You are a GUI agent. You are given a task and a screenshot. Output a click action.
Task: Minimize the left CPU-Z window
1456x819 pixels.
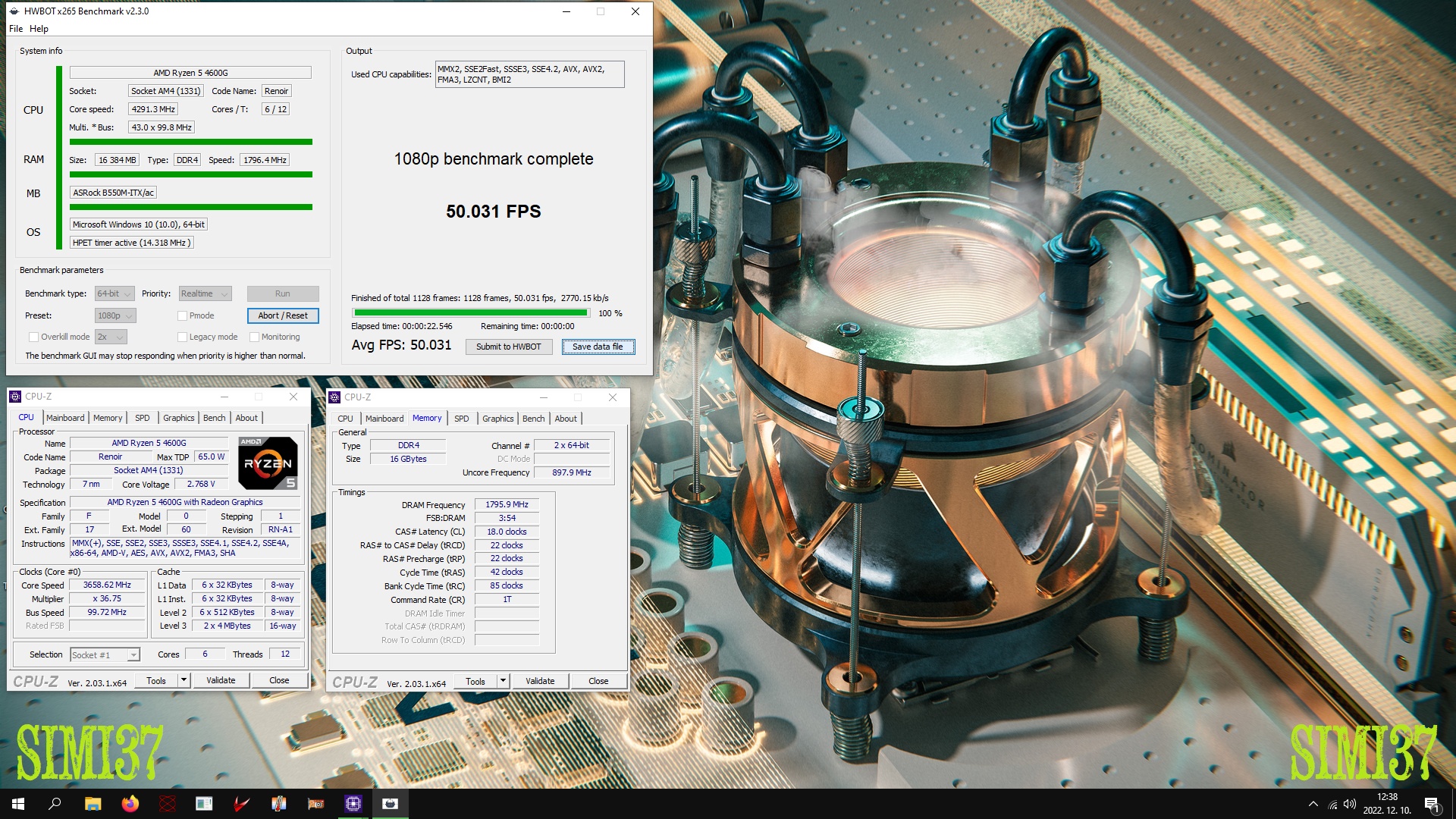(224, 397)
